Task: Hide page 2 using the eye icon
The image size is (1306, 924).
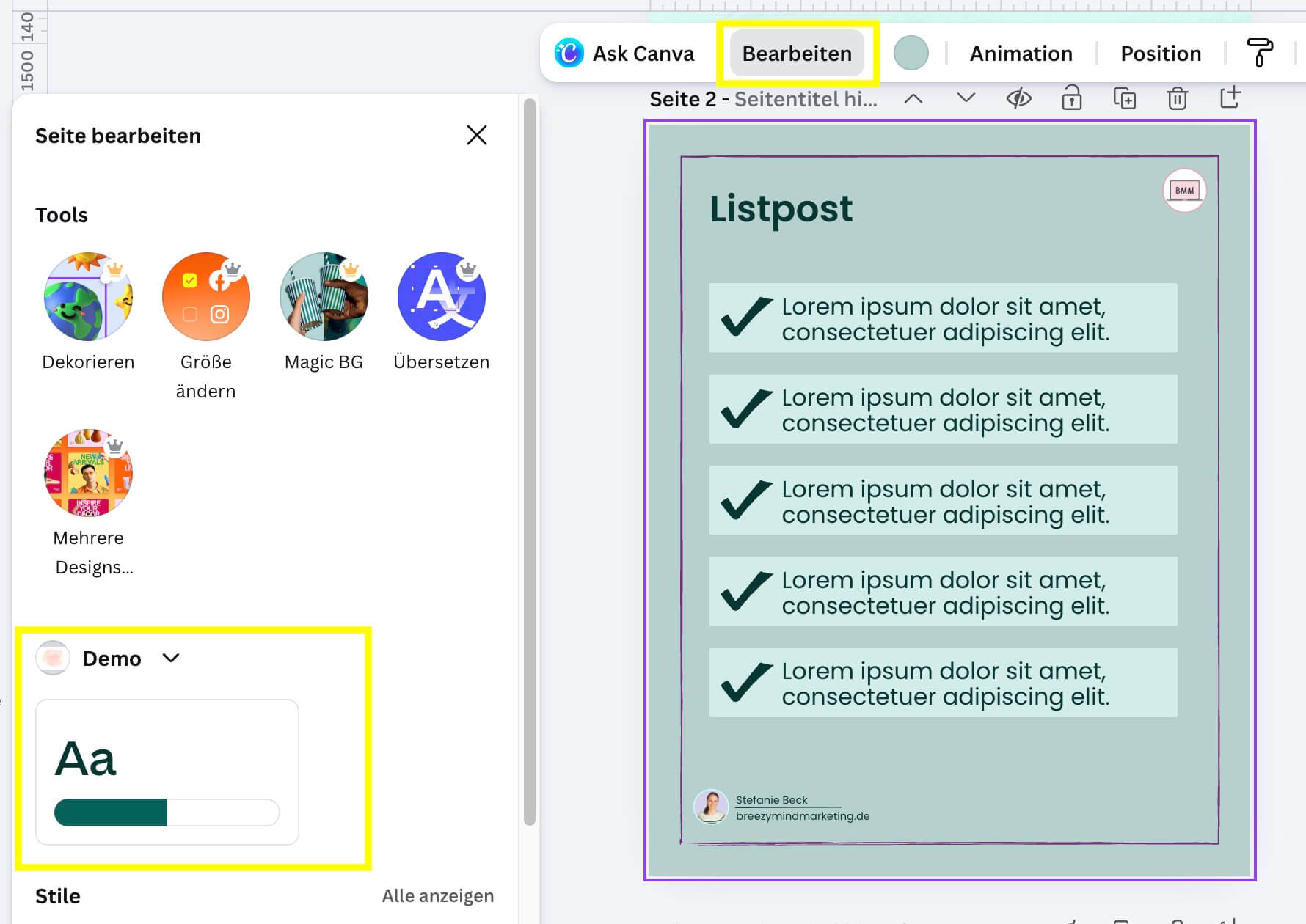Action: point(1018,98)
